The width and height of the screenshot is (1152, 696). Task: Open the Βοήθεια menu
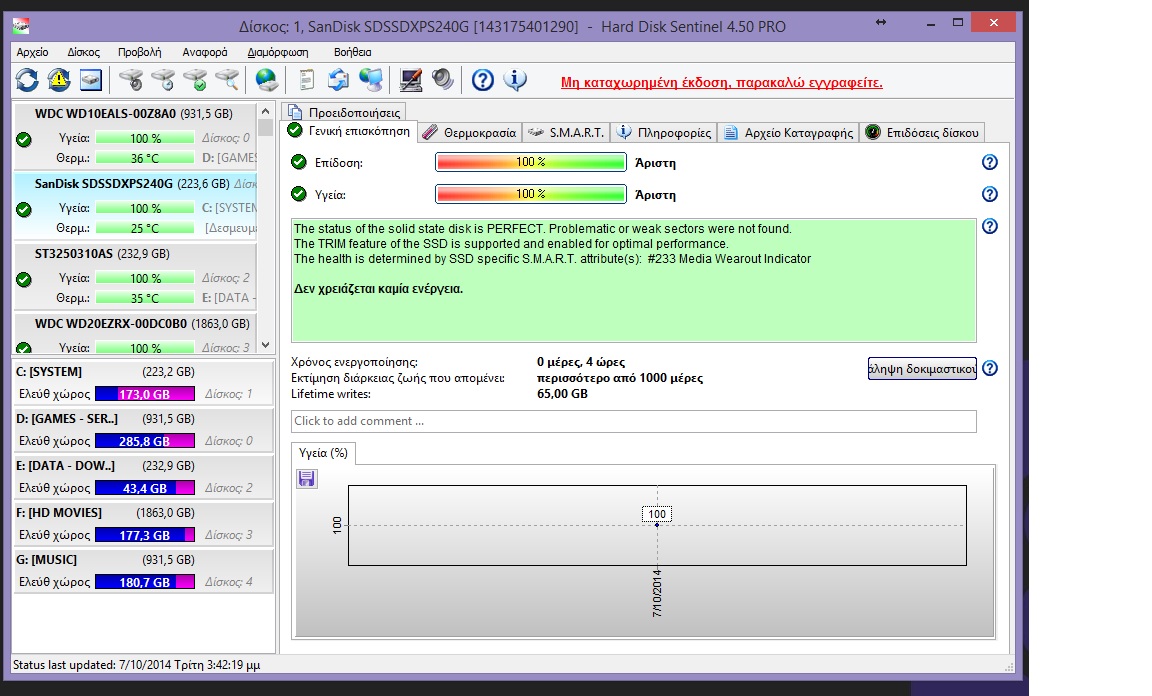click(x=353, y=52)
